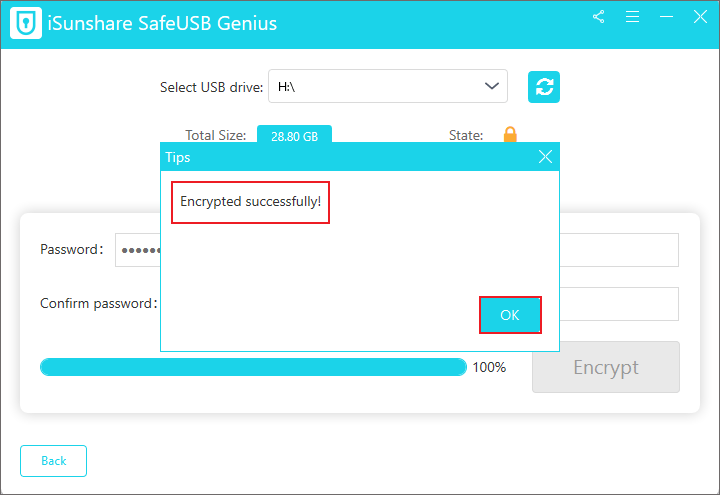This screenshot has height=495, width=720.
Task: Open the share options icon
Action: pos(599,17)
